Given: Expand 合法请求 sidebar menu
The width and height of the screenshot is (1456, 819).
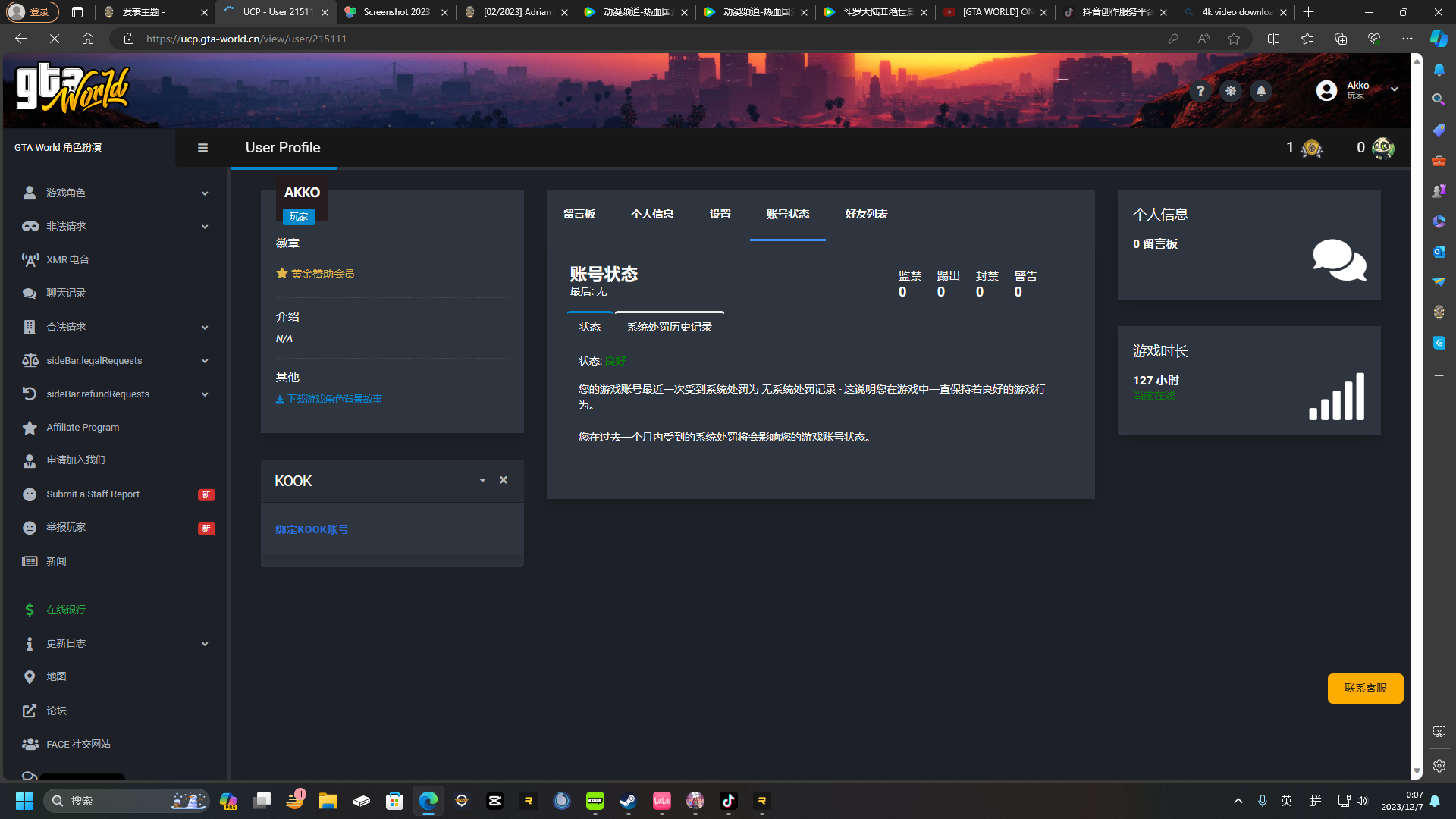Looking at the screenshot, I should [x=114, y=327].
